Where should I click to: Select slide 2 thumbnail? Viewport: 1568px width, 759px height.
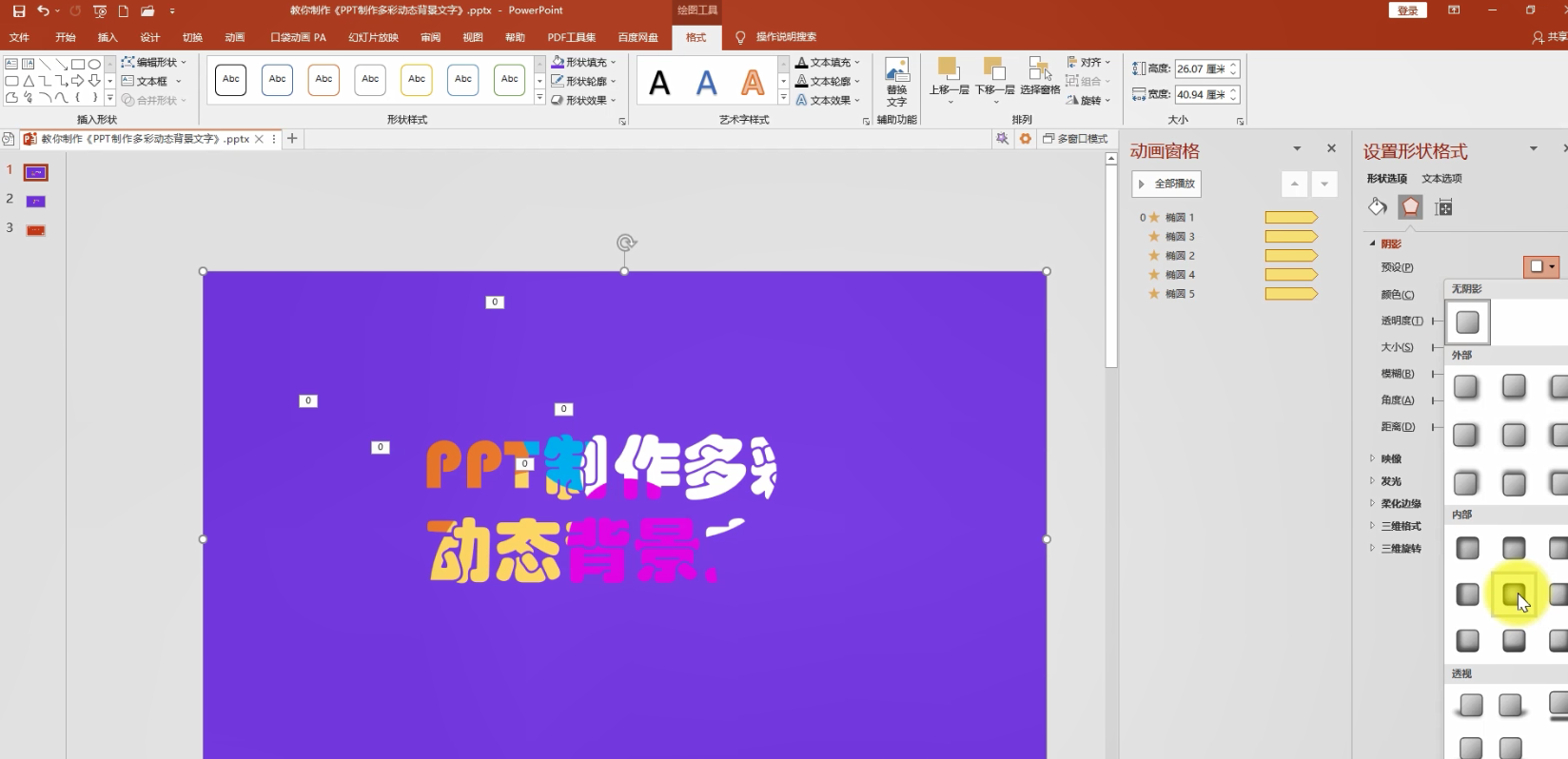click(x=35, y=201)
